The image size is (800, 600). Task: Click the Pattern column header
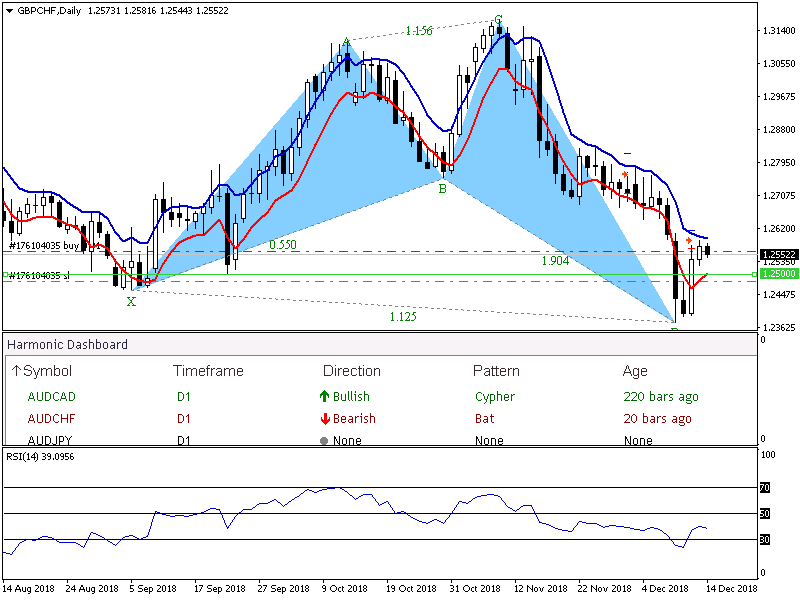tap(496, 371)
